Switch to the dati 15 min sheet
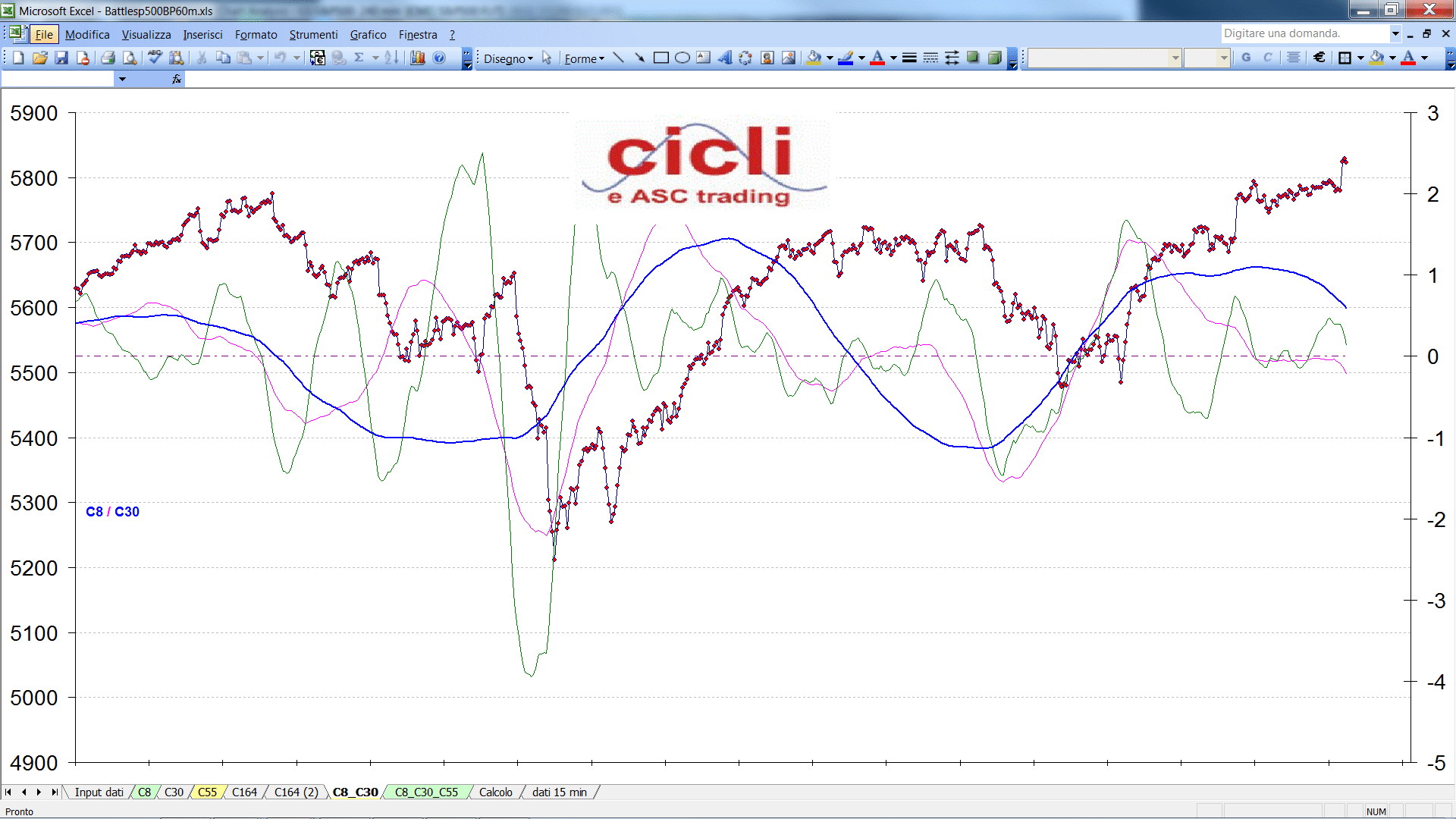The width and height of the screenshot is (1456, 819). pyautogui.click(x=560, y=792)
